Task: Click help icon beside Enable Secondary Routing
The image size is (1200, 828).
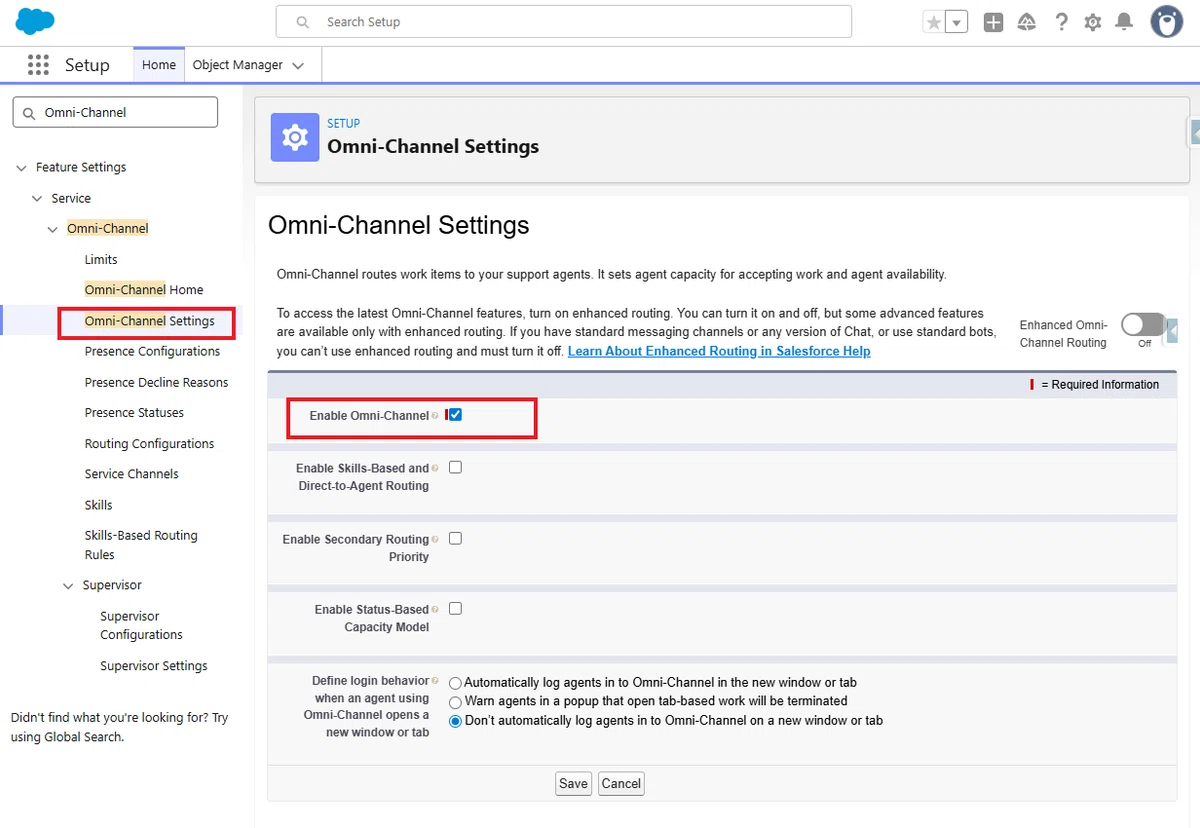Action: (435, 539)
